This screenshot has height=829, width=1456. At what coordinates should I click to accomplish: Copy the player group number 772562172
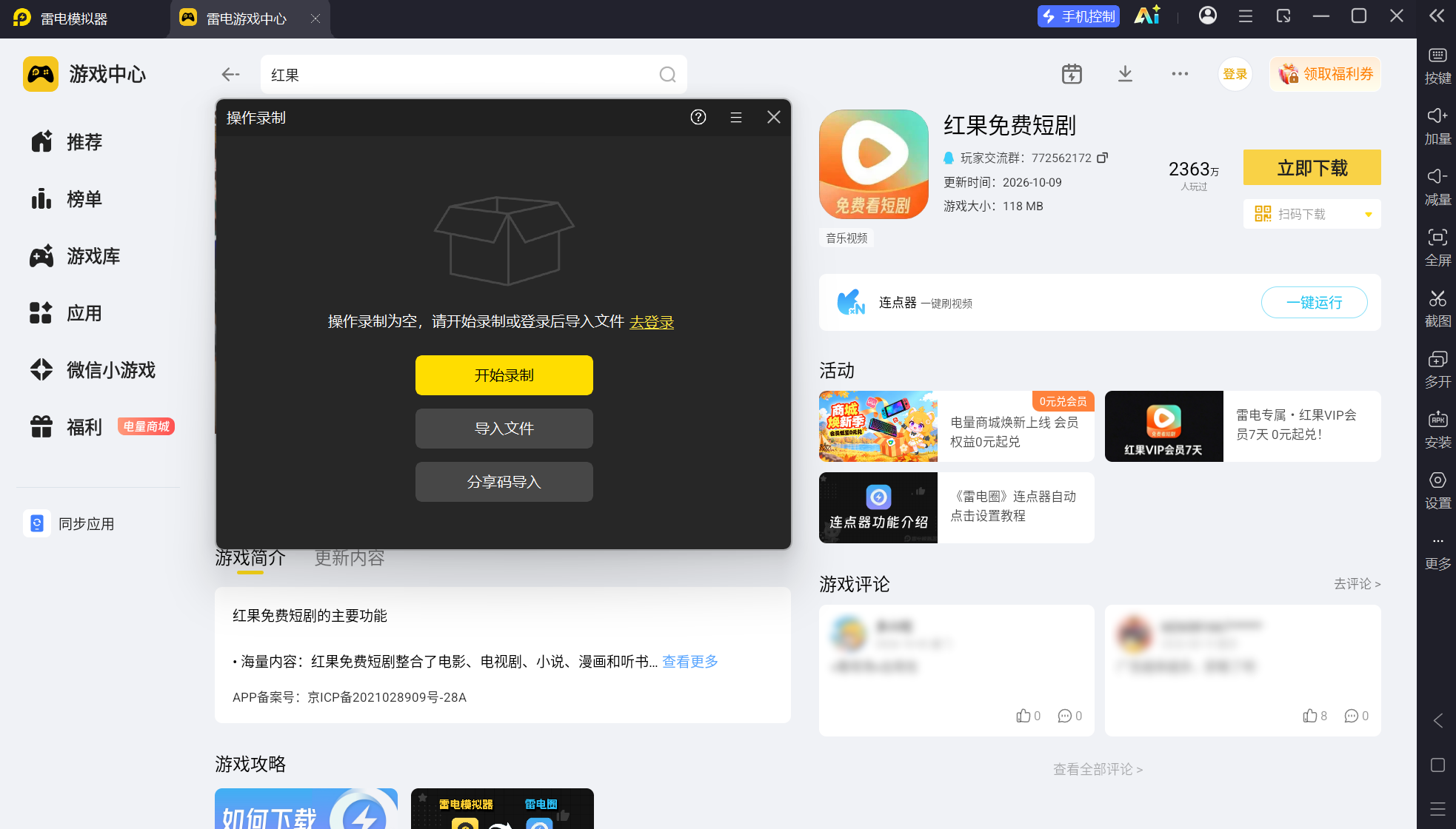coord(1102,158)
